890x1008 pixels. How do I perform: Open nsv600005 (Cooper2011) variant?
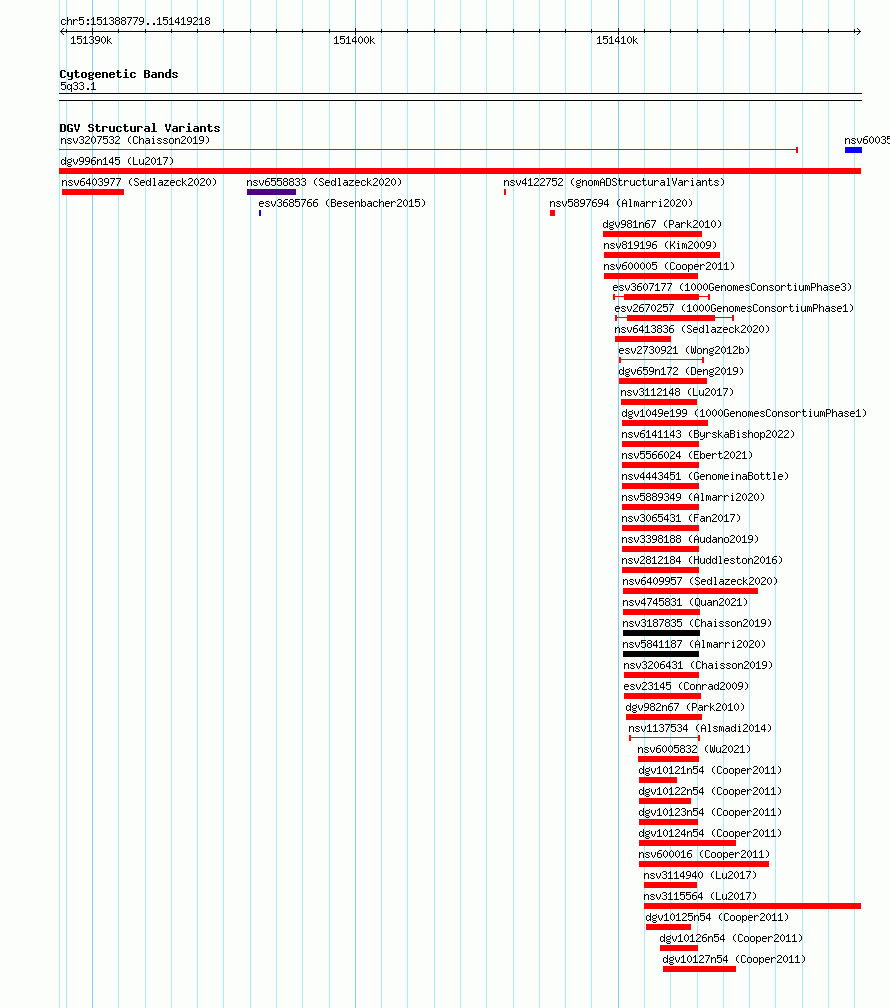669,266
